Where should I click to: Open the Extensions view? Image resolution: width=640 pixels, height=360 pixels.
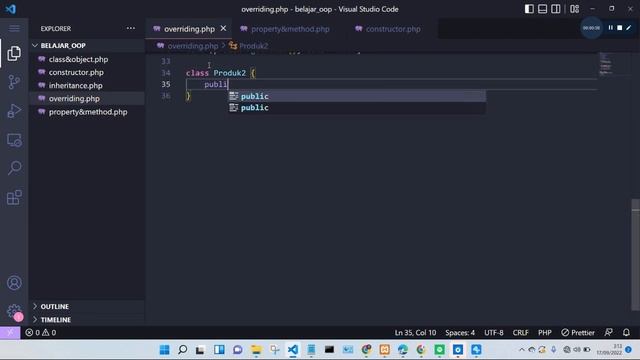(x=14, y=197)
